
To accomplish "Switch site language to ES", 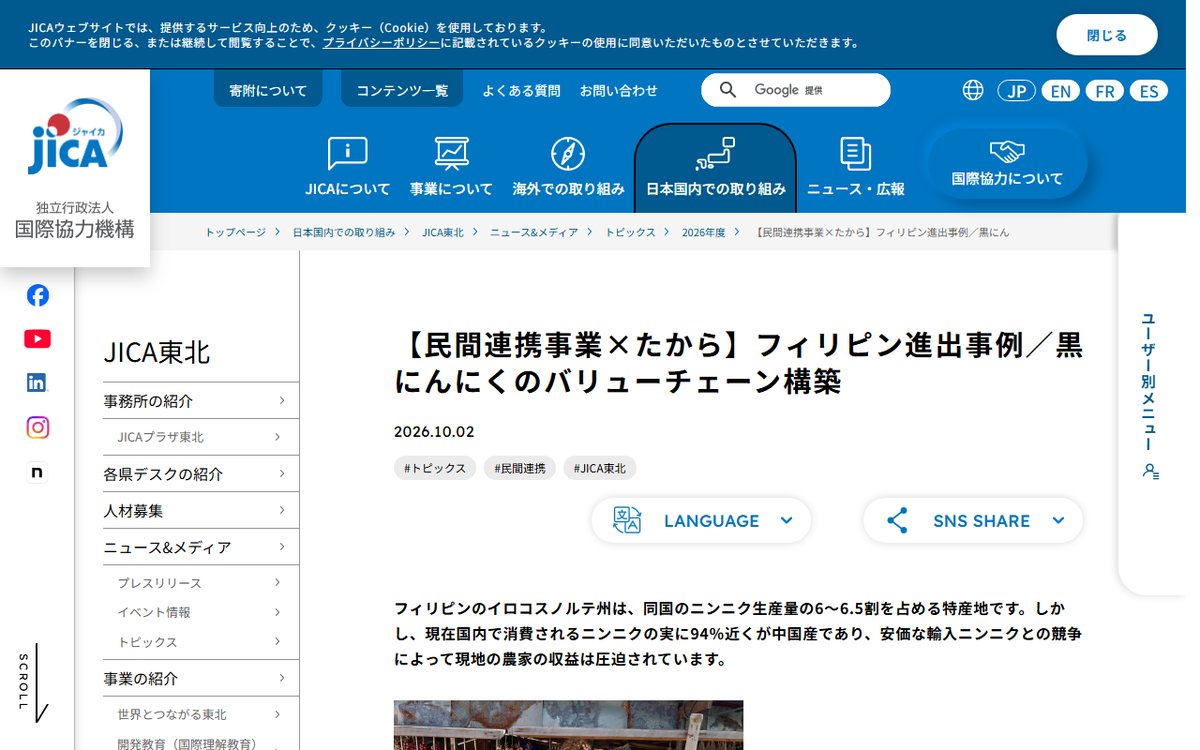I will (1149, 91).
